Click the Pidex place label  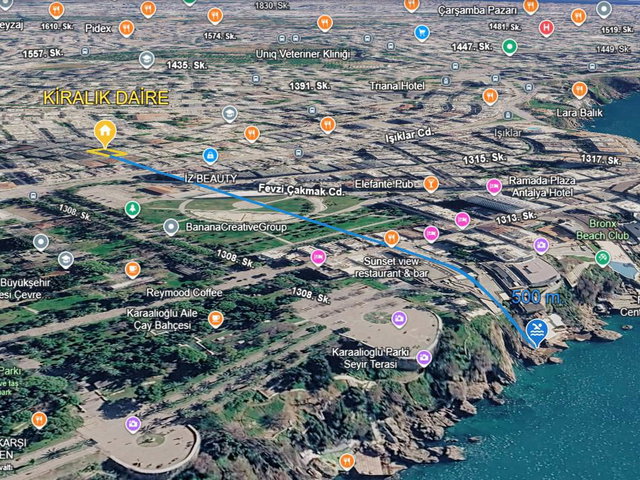tap(98, 28)
